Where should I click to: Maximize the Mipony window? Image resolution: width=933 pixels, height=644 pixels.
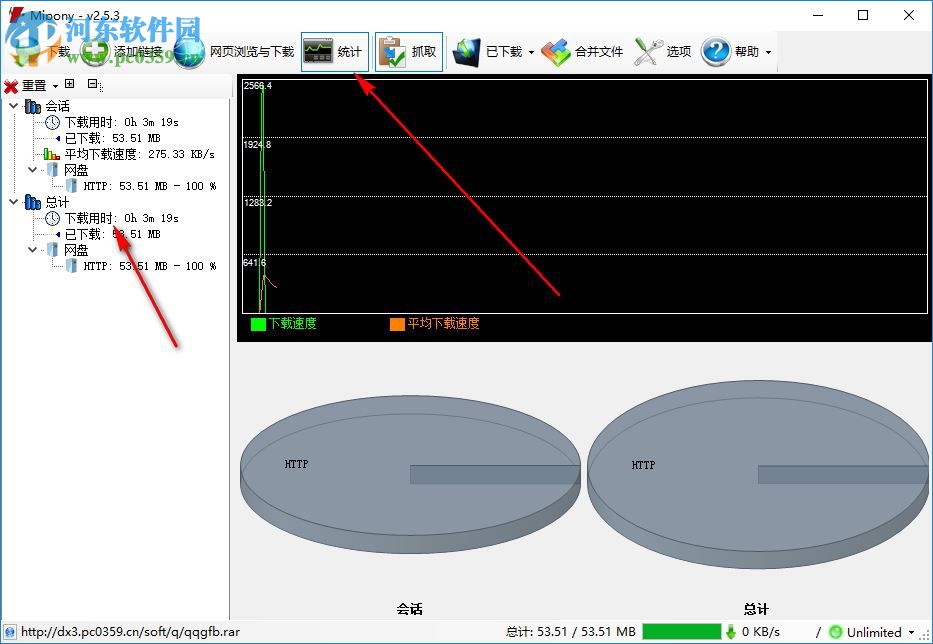(x=863, y=15)
